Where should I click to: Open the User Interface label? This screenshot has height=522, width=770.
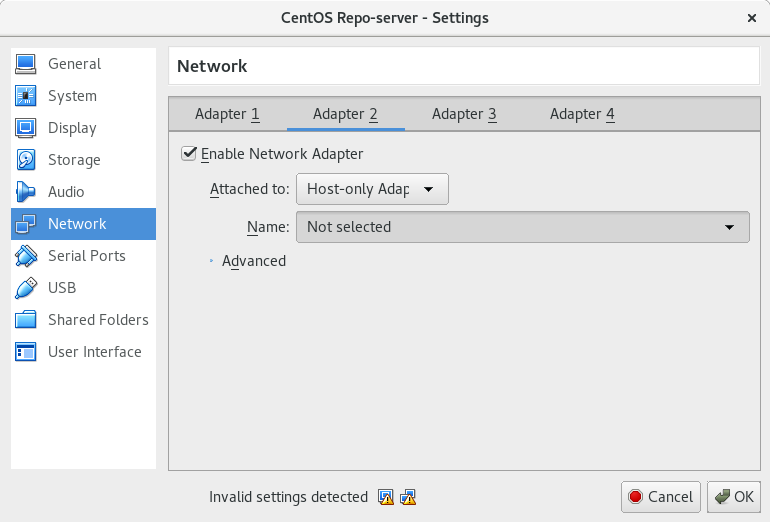95,352
